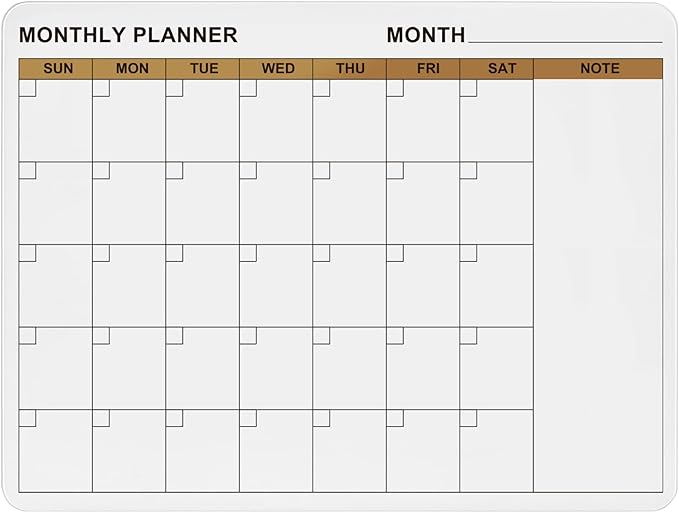Screen dimensions: 679x513
Task: Select the last-row Sunday day cell
Action: coord(56,455)
